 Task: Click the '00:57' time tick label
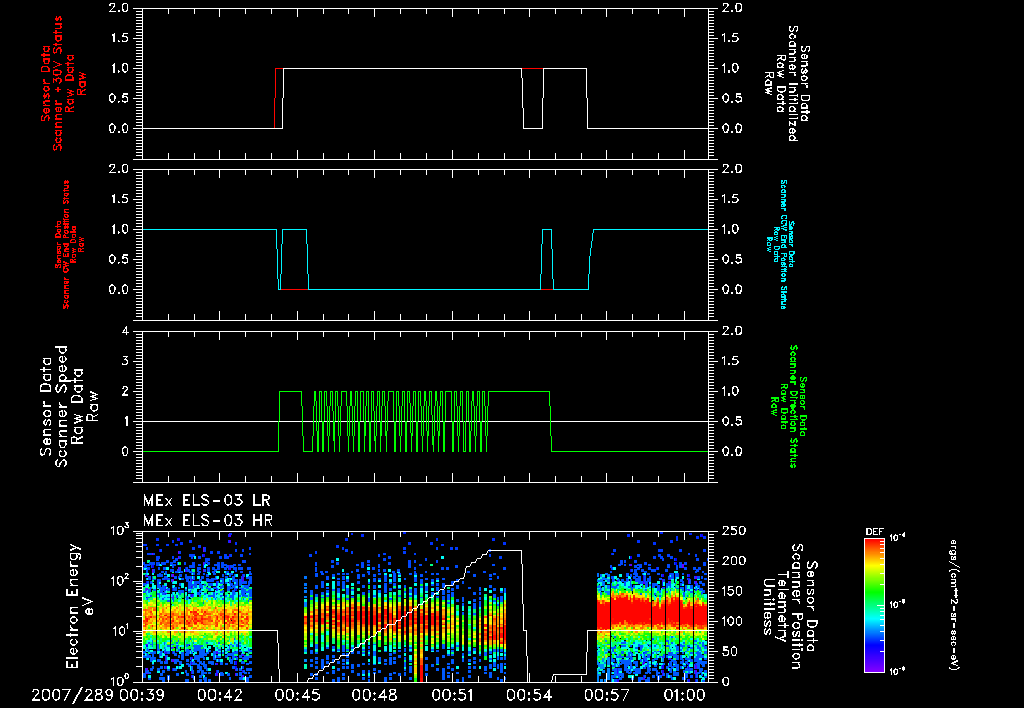[607, 695]
